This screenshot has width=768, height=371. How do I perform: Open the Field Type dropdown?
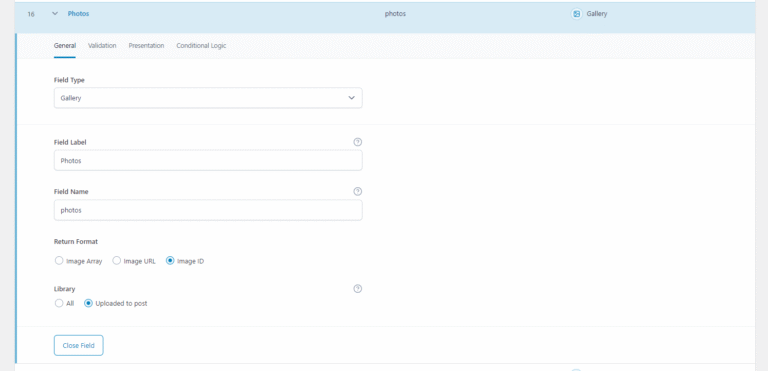(208, 98)
